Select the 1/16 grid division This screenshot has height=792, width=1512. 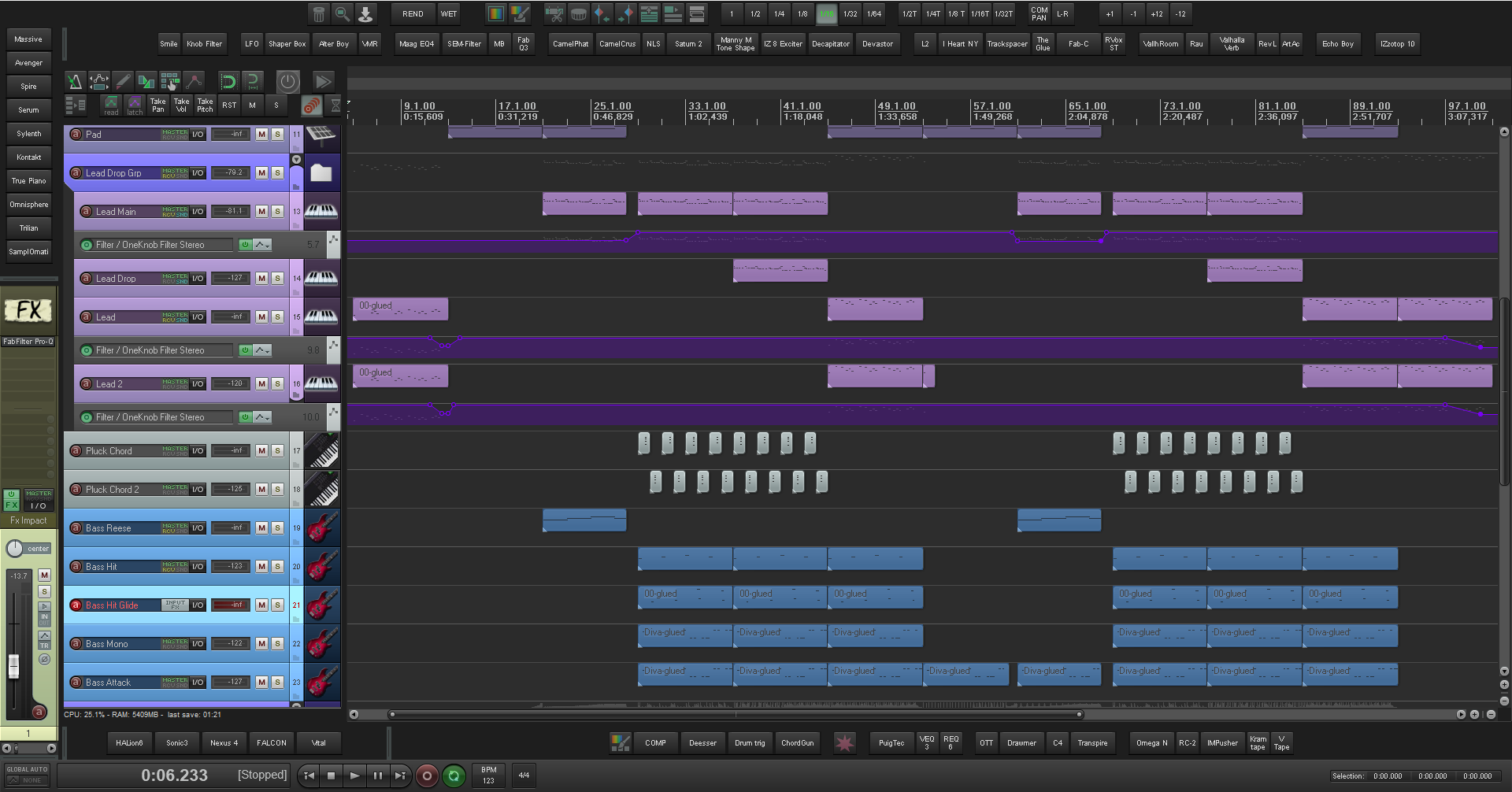pos(827,13)
